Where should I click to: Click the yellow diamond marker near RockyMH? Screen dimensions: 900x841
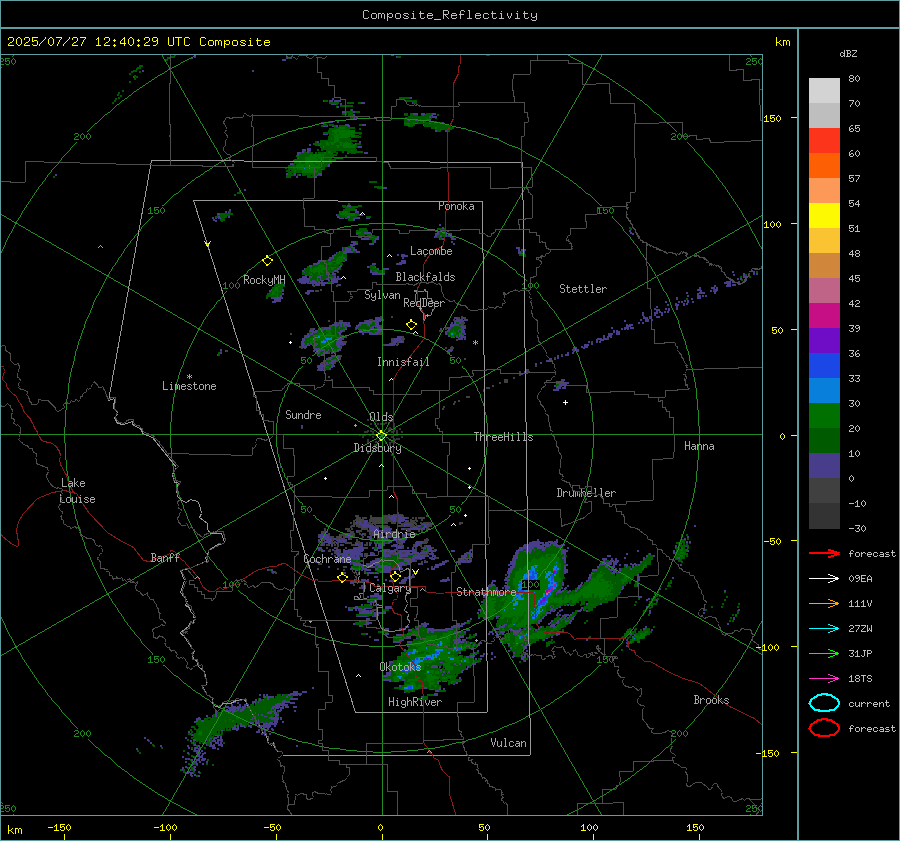(x=267, y=261)
